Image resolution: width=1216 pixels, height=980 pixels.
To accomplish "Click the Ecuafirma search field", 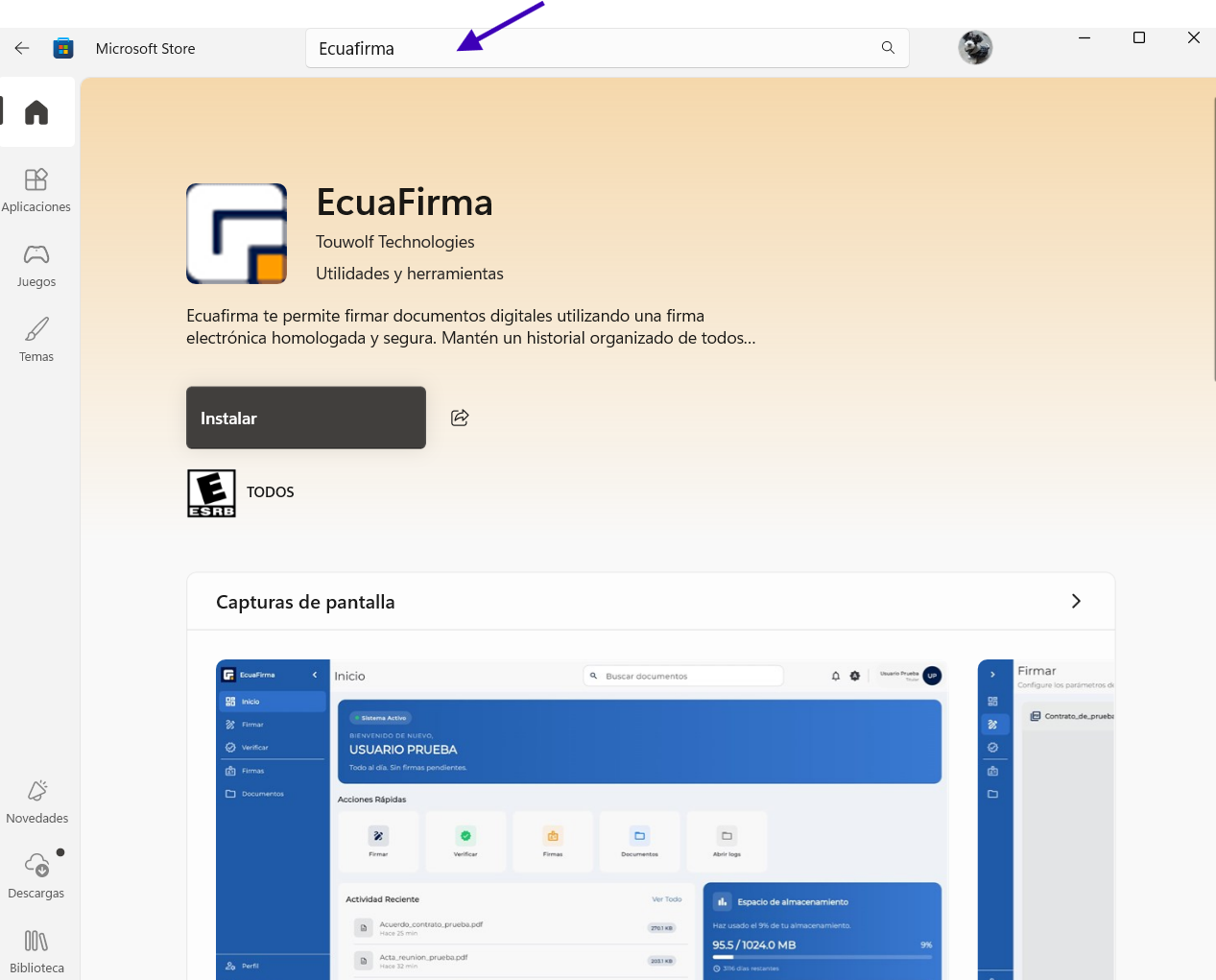I will (x=607, y=48).
